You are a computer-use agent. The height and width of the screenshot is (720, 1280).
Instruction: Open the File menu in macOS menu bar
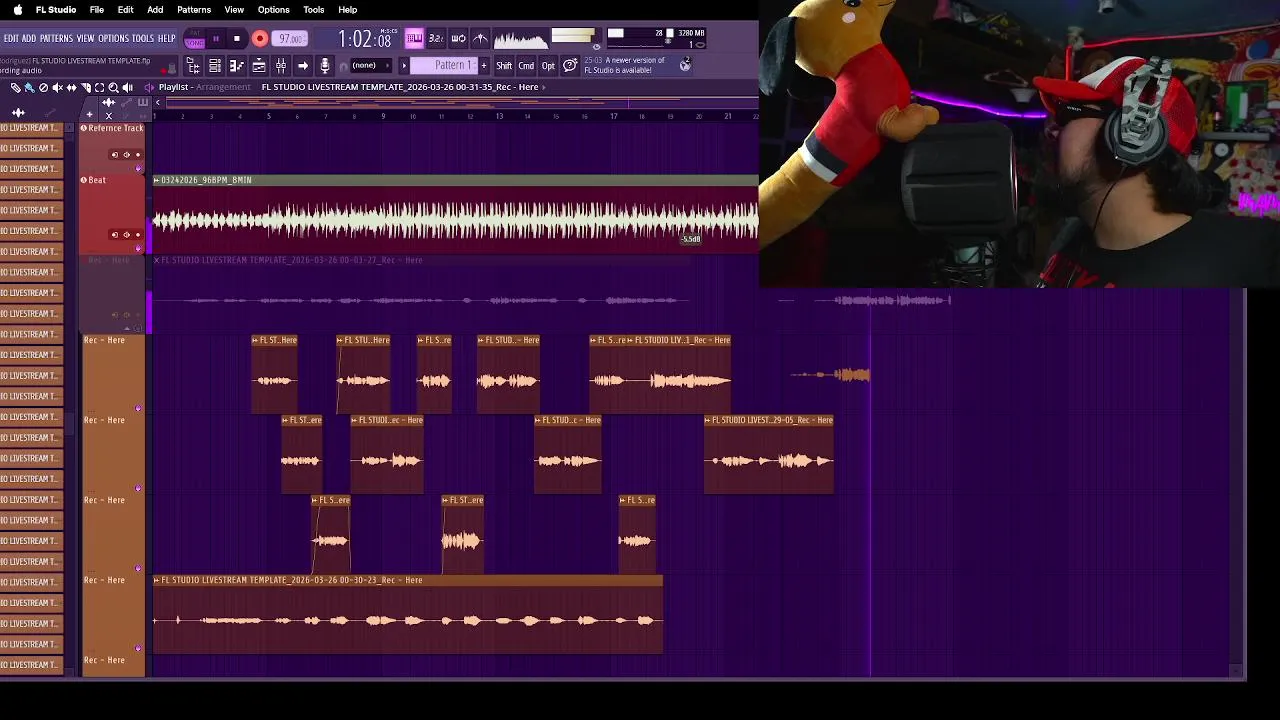[97, 10]
